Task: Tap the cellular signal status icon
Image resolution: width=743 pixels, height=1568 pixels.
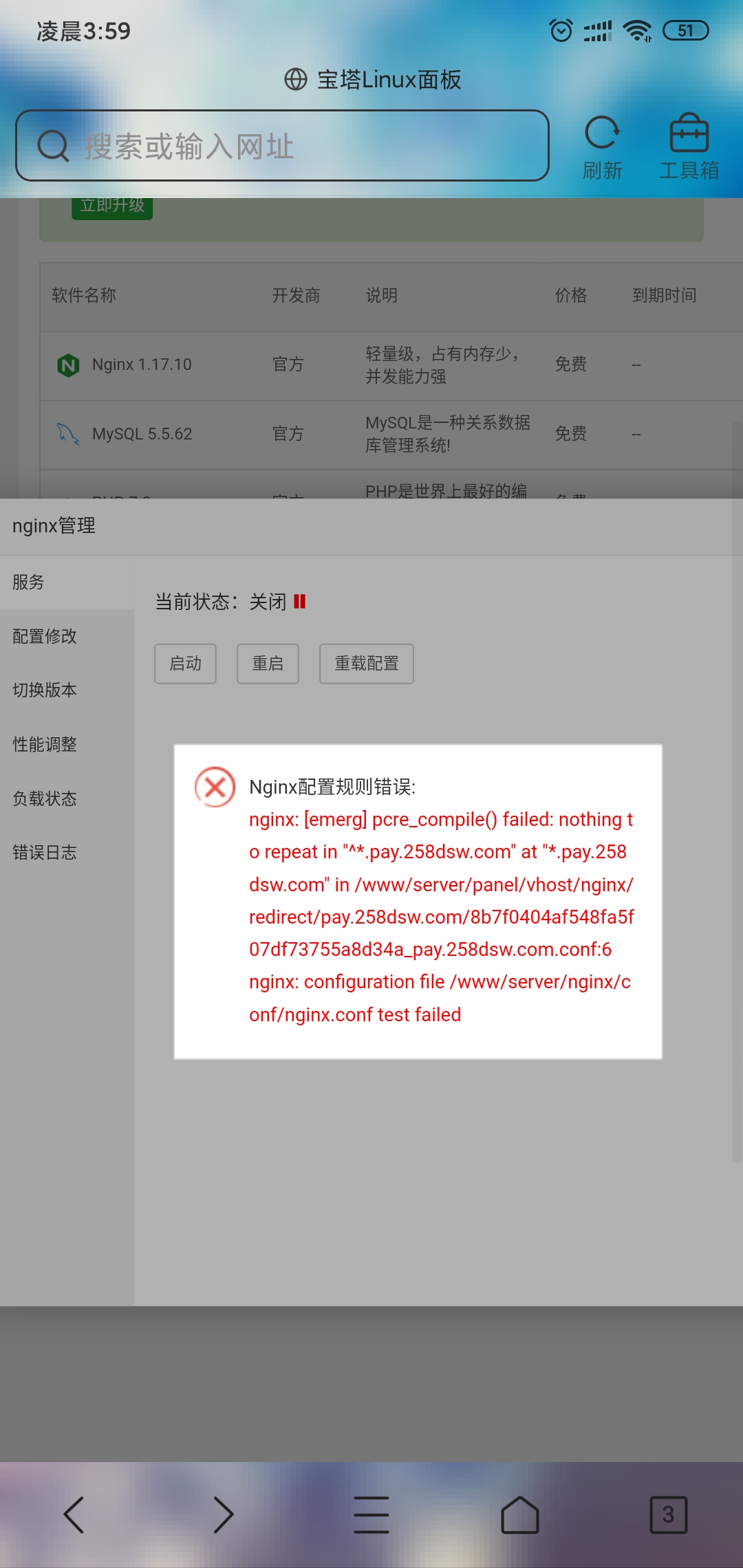Action: [x=598, y=31]
